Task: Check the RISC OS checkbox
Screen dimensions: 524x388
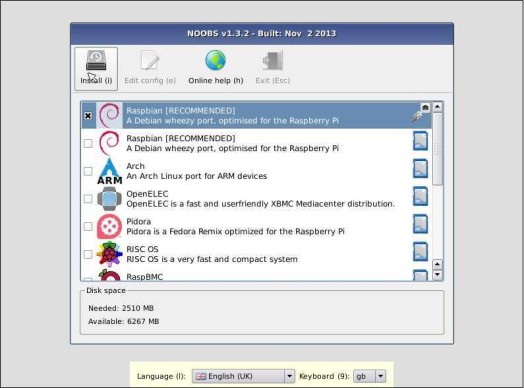Action: [x=88, y=254]
